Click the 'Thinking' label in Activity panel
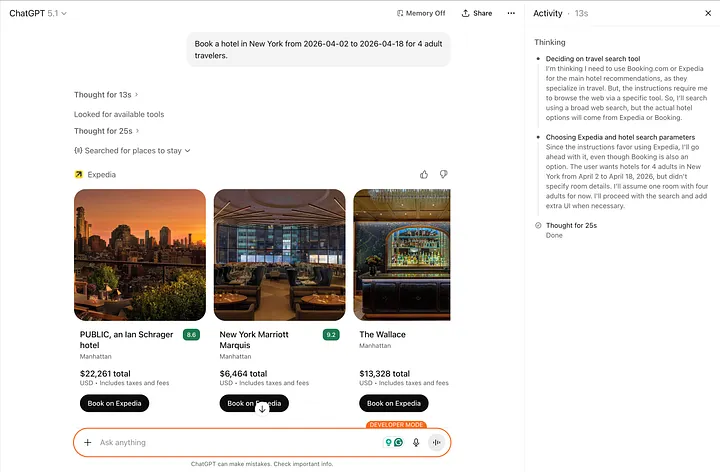This screenshot has height=472, width=720. 550,42
